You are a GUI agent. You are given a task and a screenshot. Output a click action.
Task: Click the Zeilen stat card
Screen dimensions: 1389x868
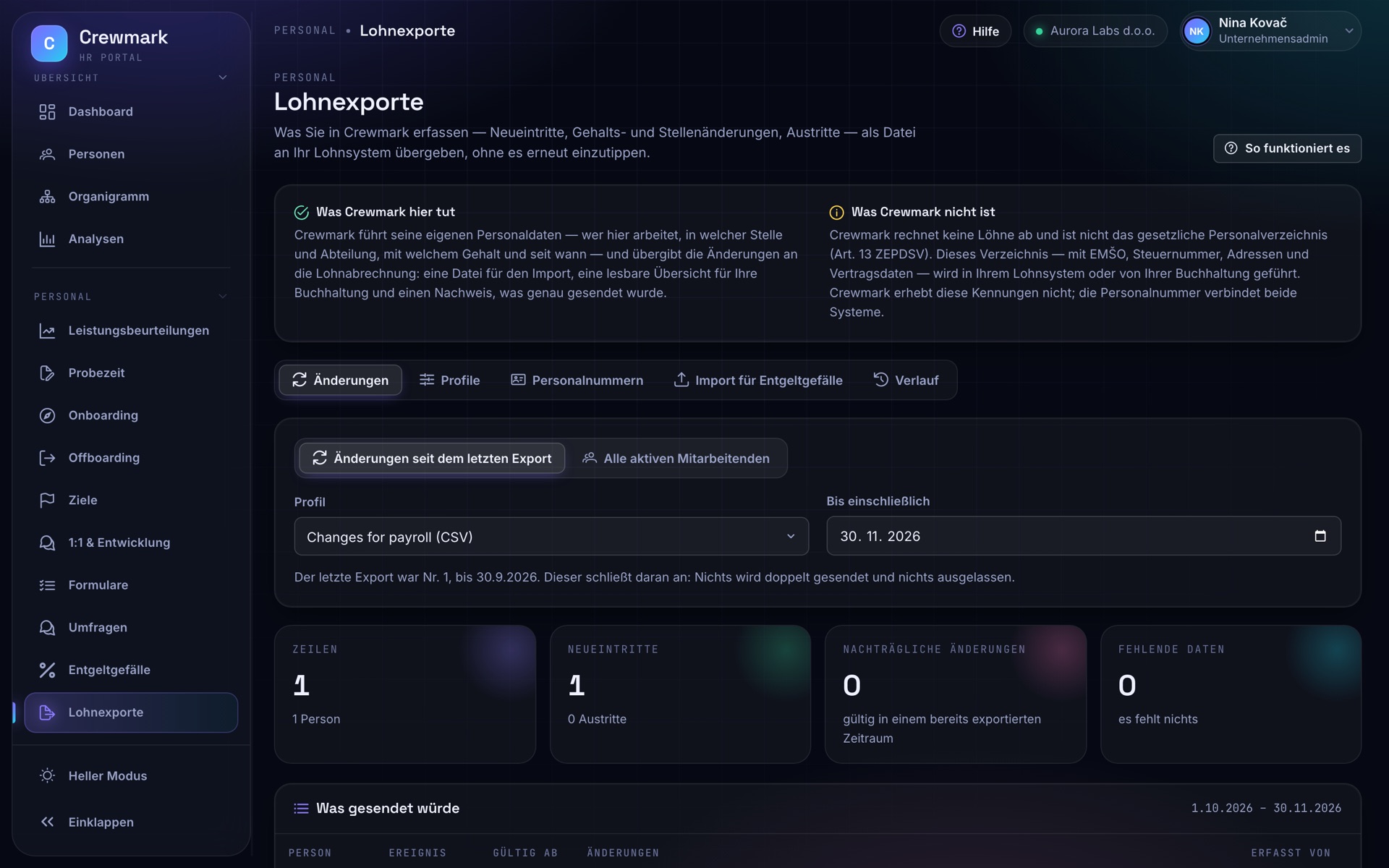(x=405, y=694)
